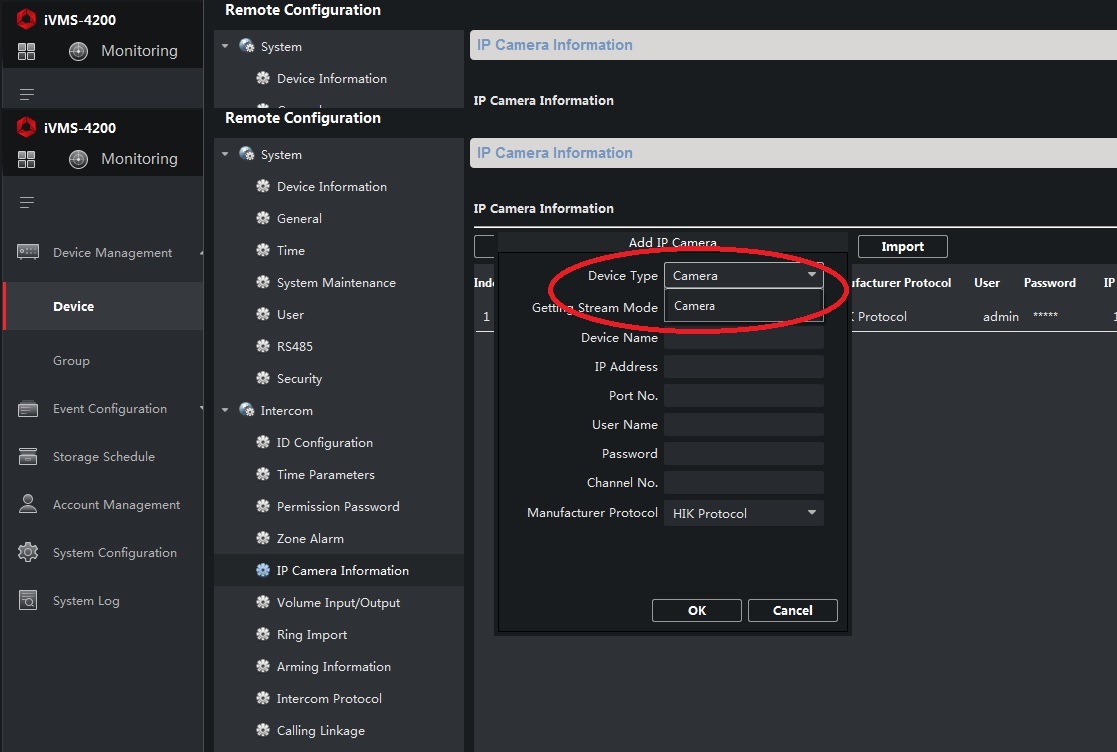
Task: Cancel the Add IP Camera dialog
Action: pyautogui.click(x=792, y=611)
